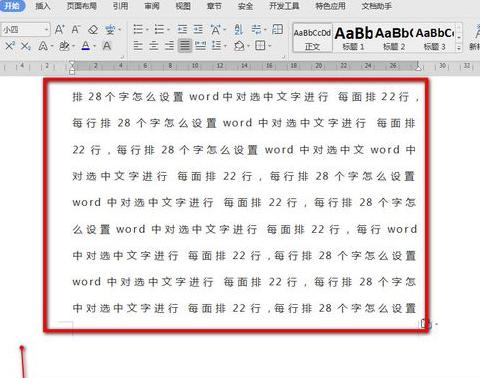The height and width of the screenshot is (378, 480).
Task: Toggle align right button
Action: pos(169,45)
